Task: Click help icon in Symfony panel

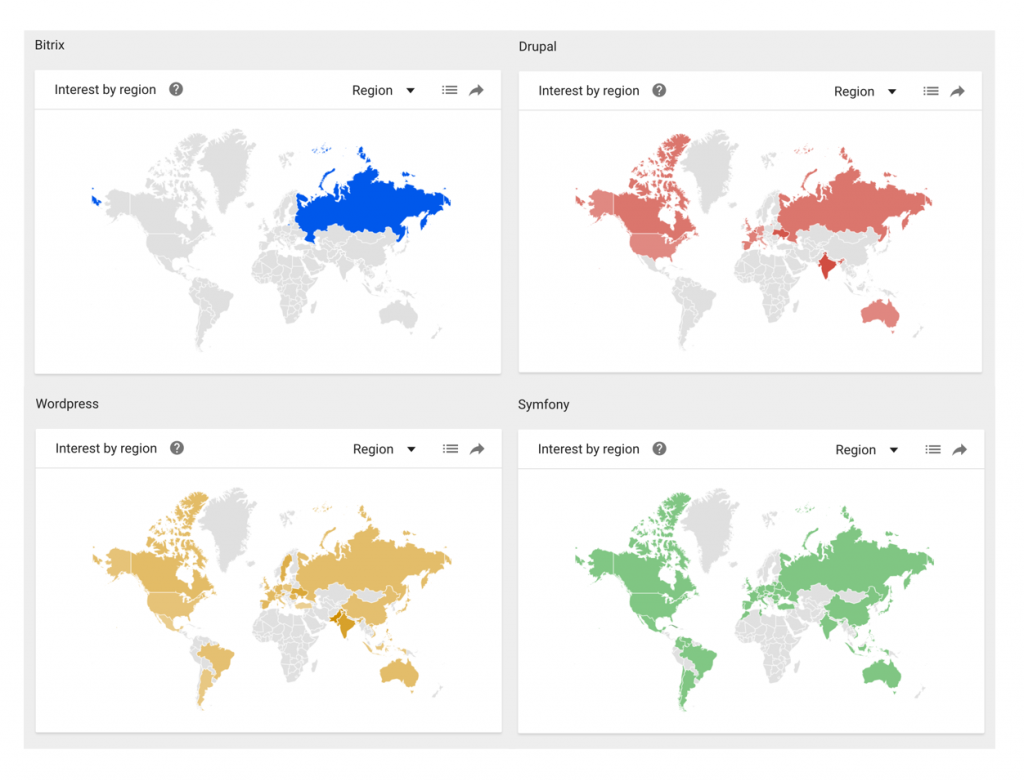Action: point(659,449)
